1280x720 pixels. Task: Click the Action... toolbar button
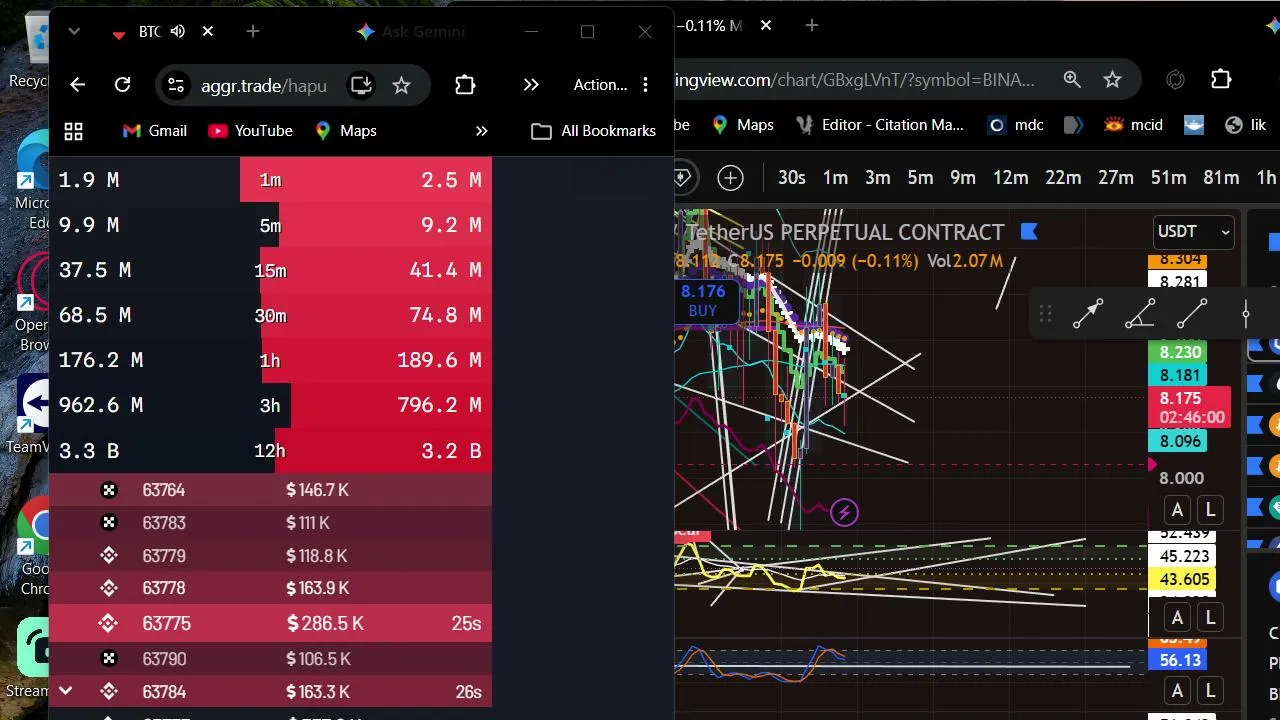(600, 85)
